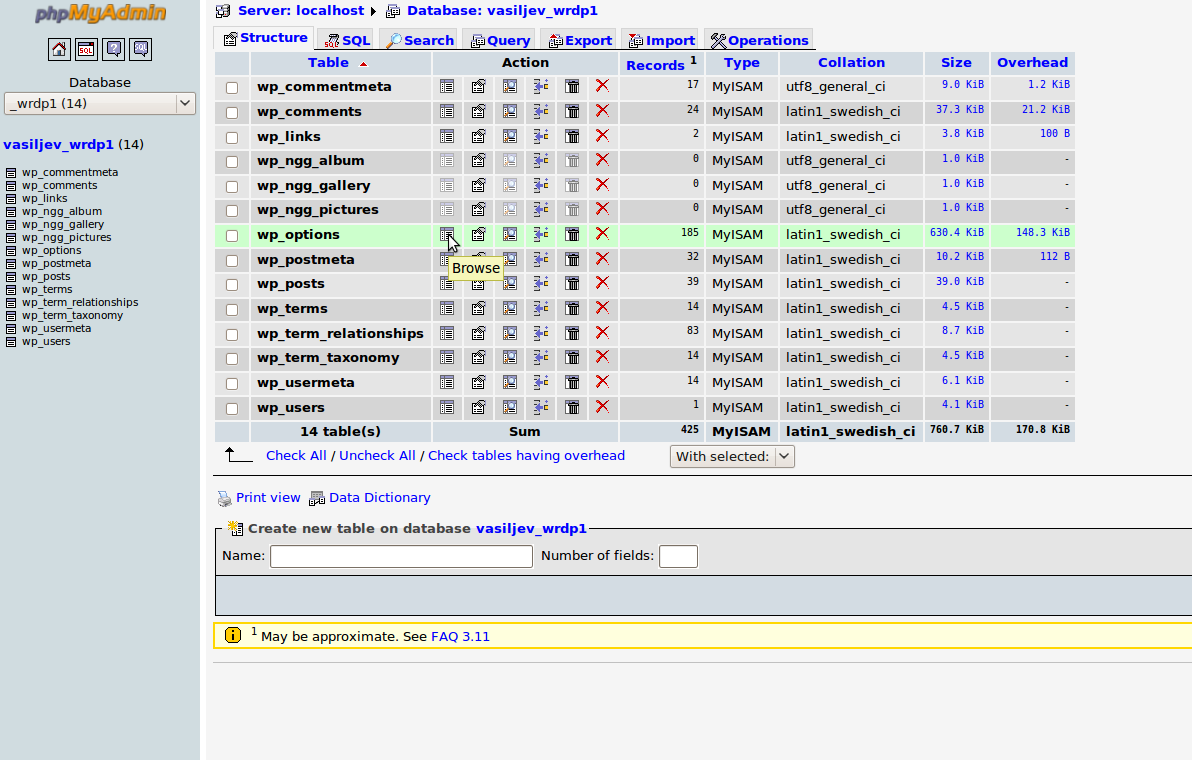Drop the wp_users table

(602, 407)
